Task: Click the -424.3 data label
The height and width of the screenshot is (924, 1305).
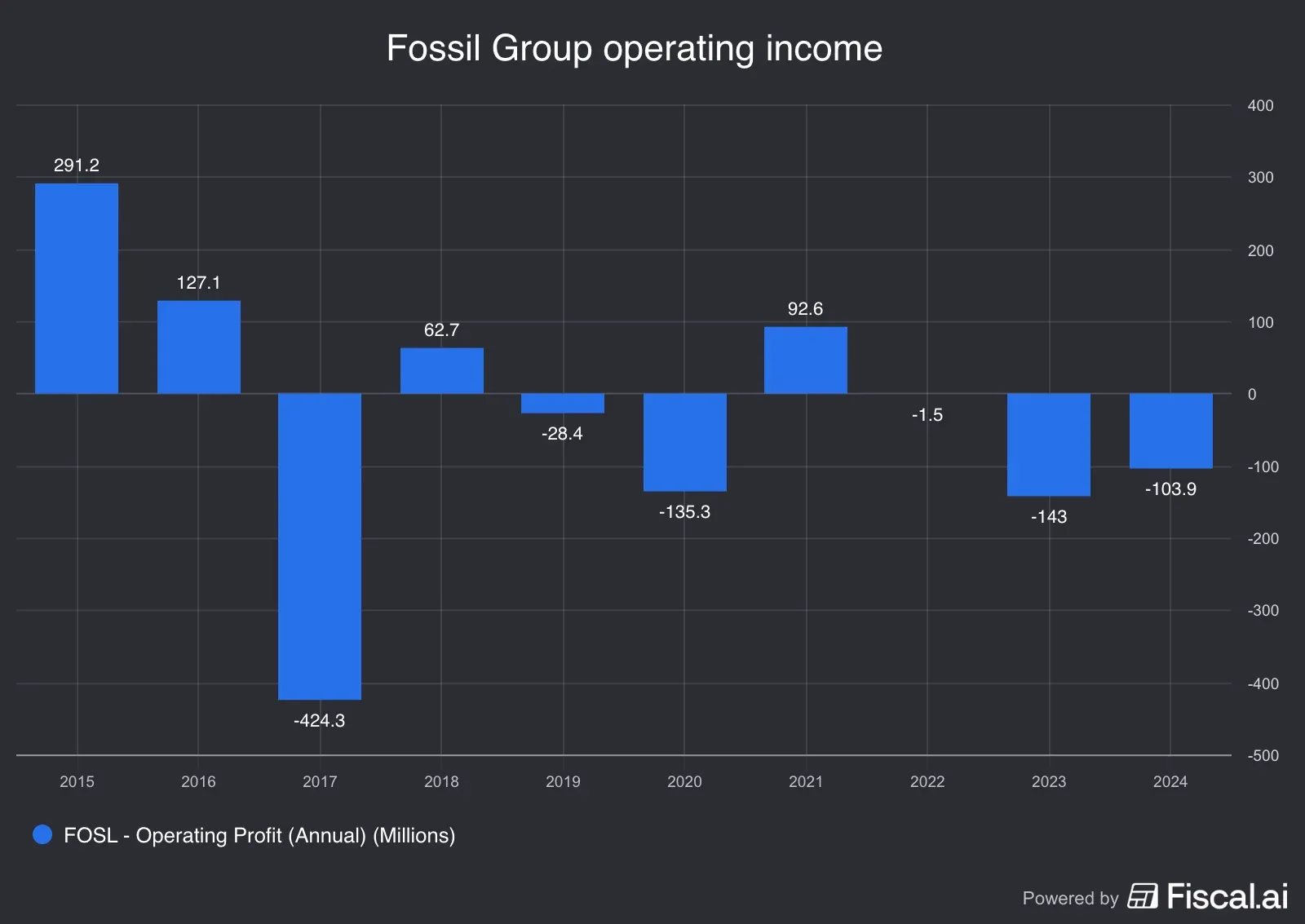Action: coord(319,720)
